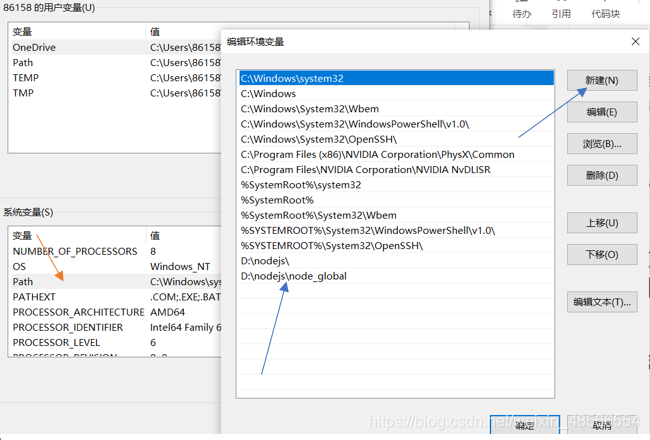Click 代码块 in background editor toolbar

click(606, 14)
